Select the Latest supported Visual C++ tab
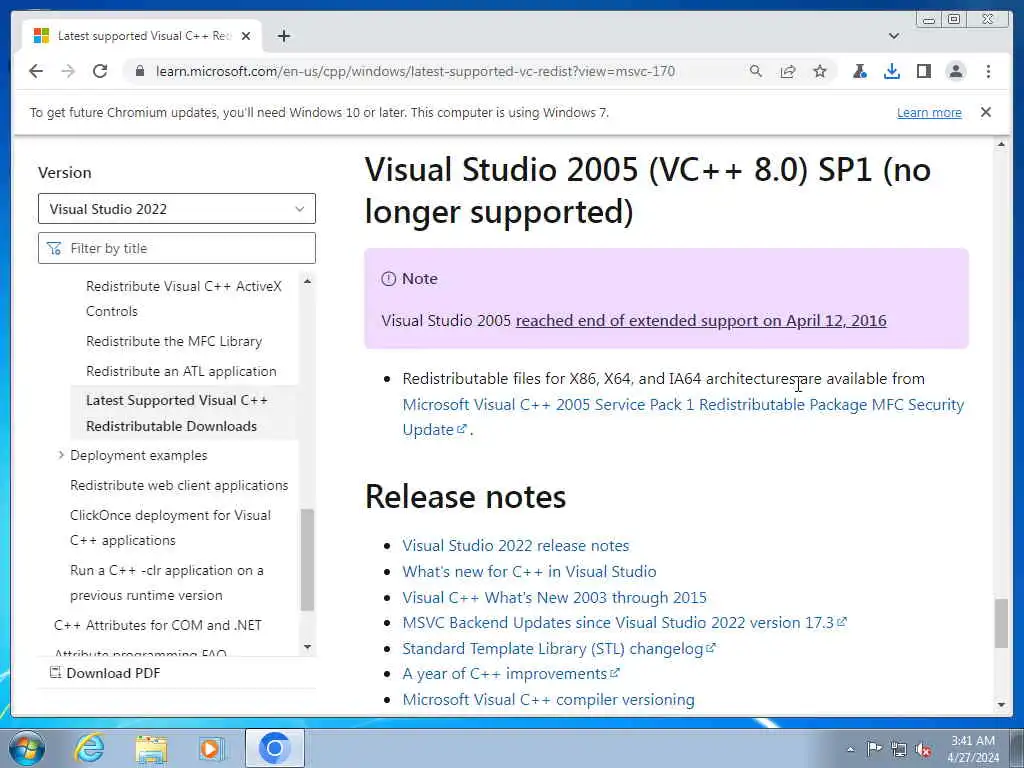 pyautogui.click(x=142, y=36)
